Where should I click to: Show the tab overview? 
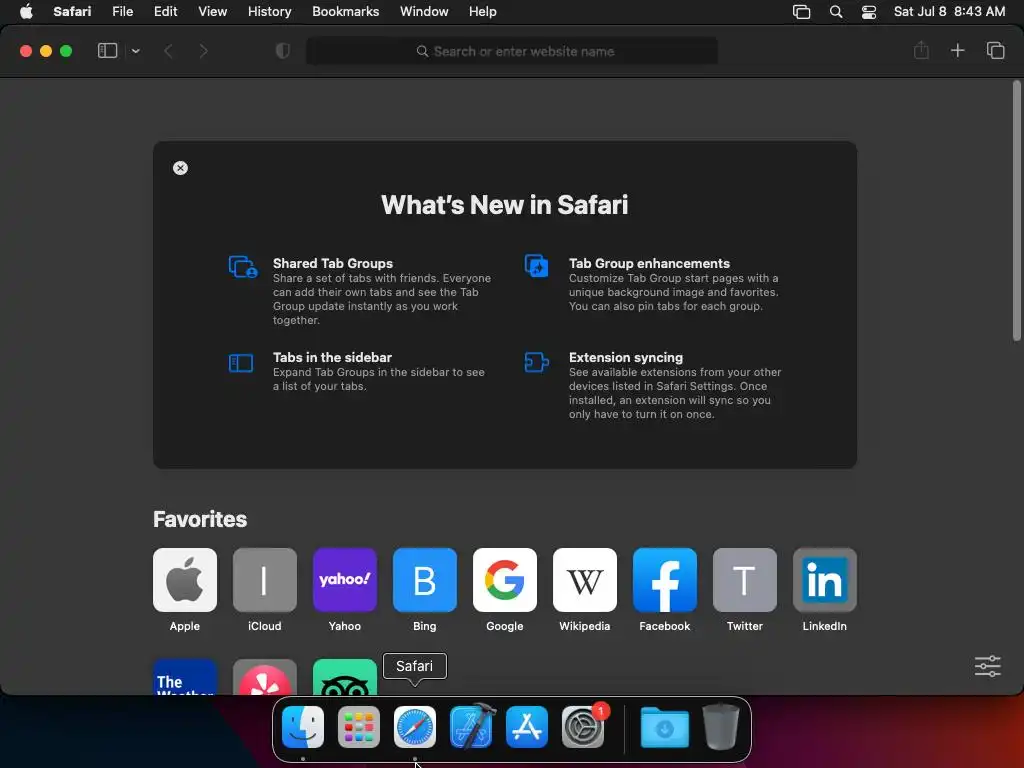[x=995, y=50]
